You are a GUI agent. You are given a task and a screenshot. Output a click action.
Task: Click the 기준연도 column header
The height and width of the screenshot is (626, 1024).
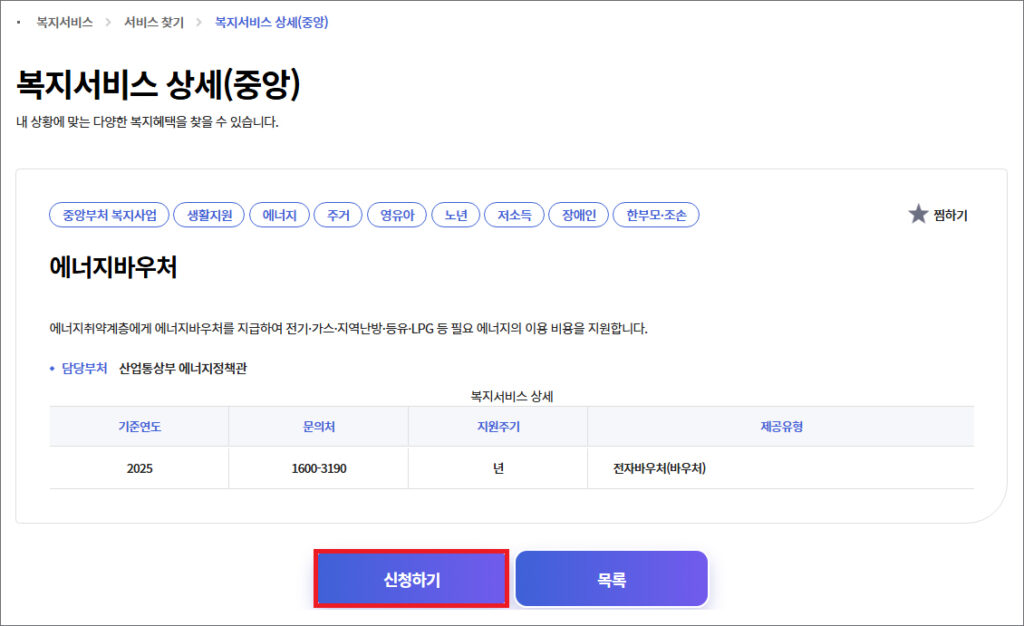point(139,426)
